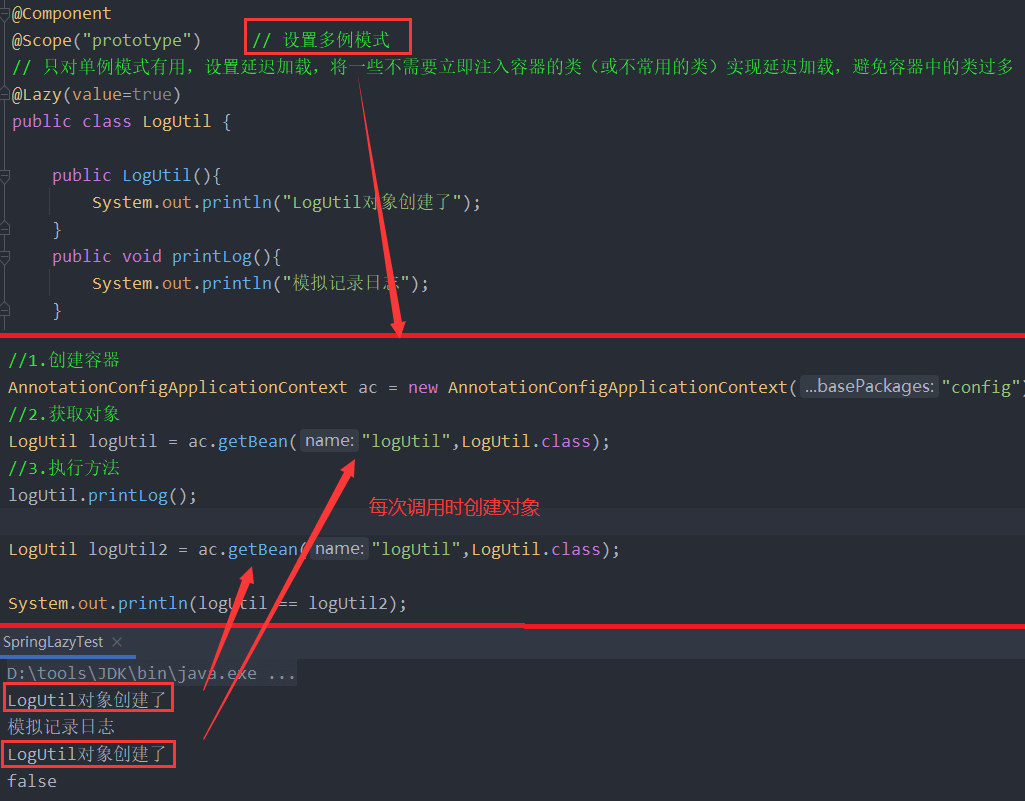1025x801 pixels.
Task: Click the //1.创建容器 comment
Action: coord(63,360)
